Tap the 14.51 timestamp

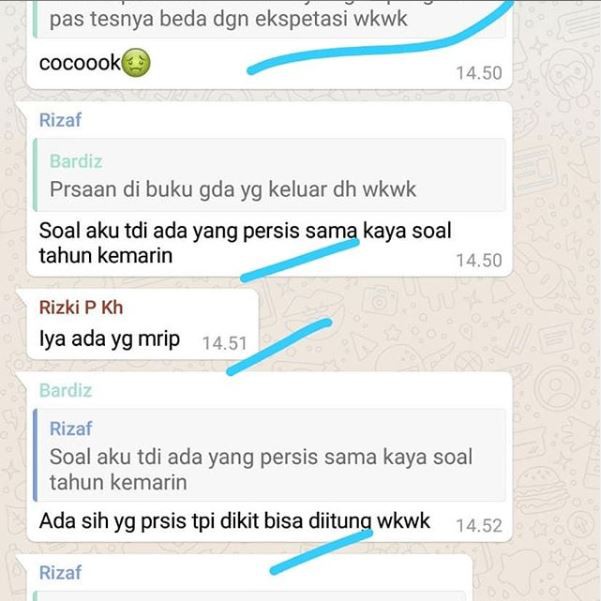(x=224, y=343)
